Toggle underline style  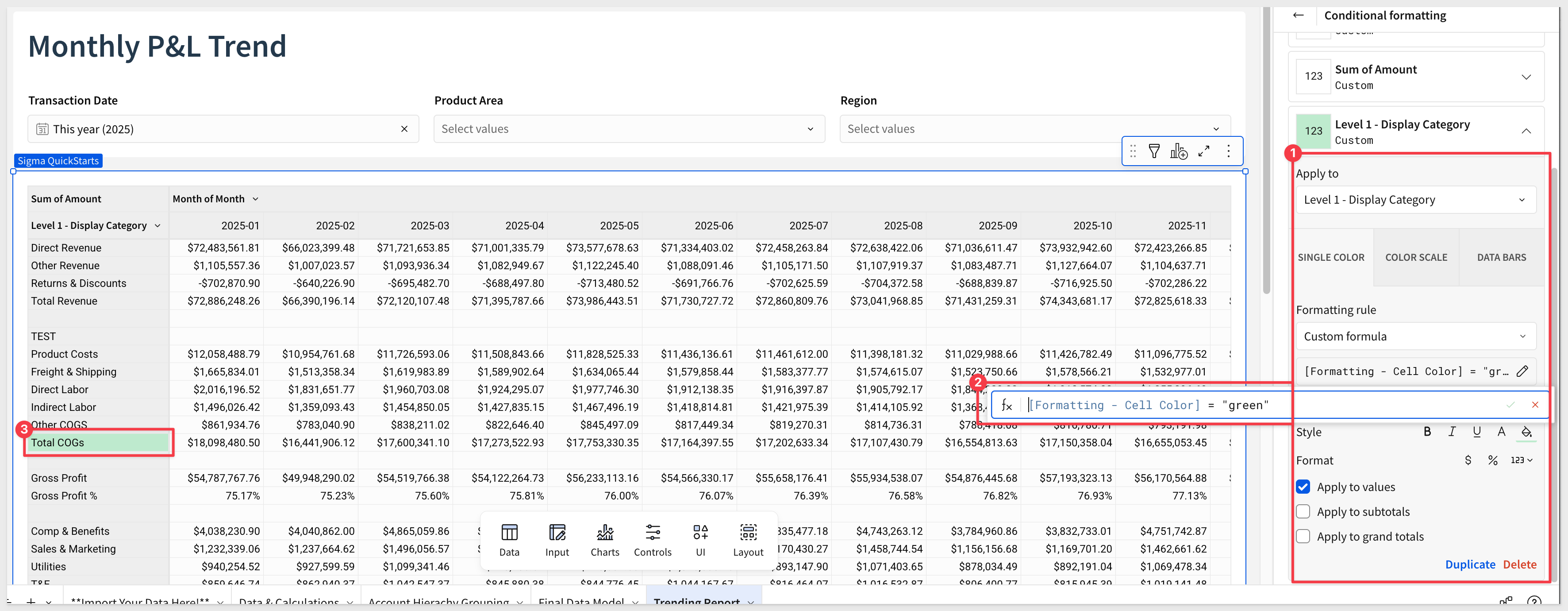coord(1477,432)
